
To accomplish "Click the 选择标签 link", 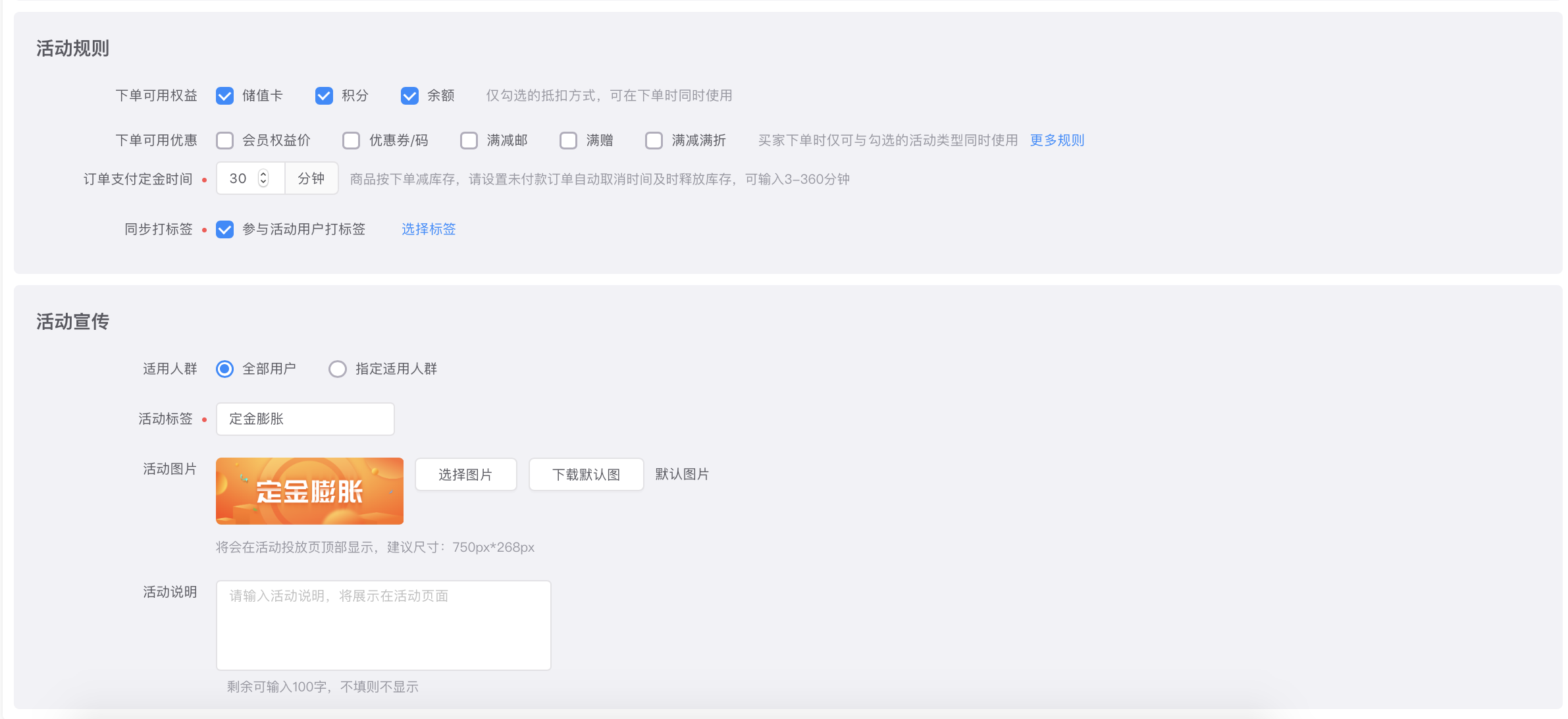I will coord(429,229).
